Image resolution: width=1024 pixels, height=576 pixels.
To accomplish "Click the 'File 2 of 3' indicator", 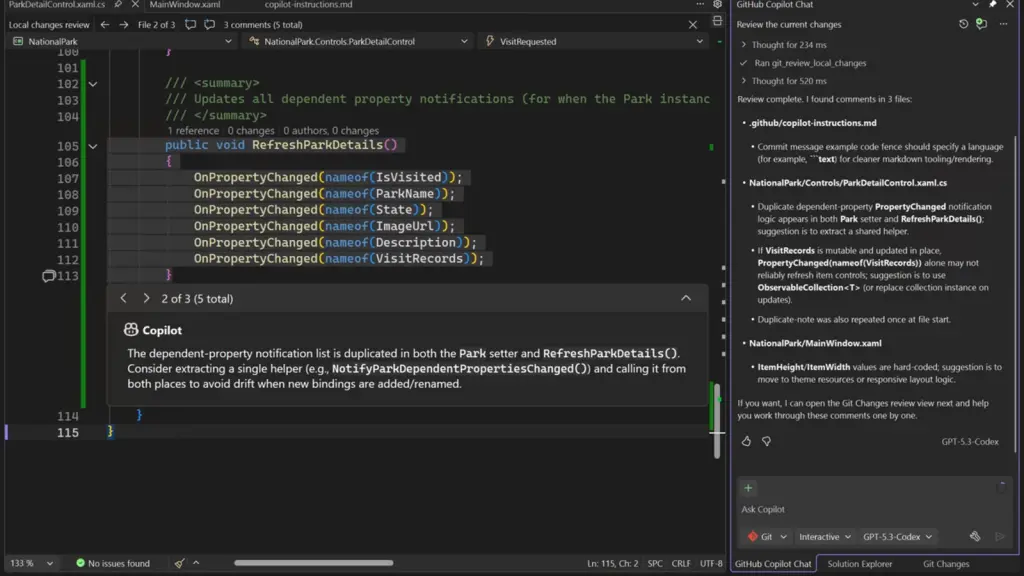I will click(x=156, y=25).
